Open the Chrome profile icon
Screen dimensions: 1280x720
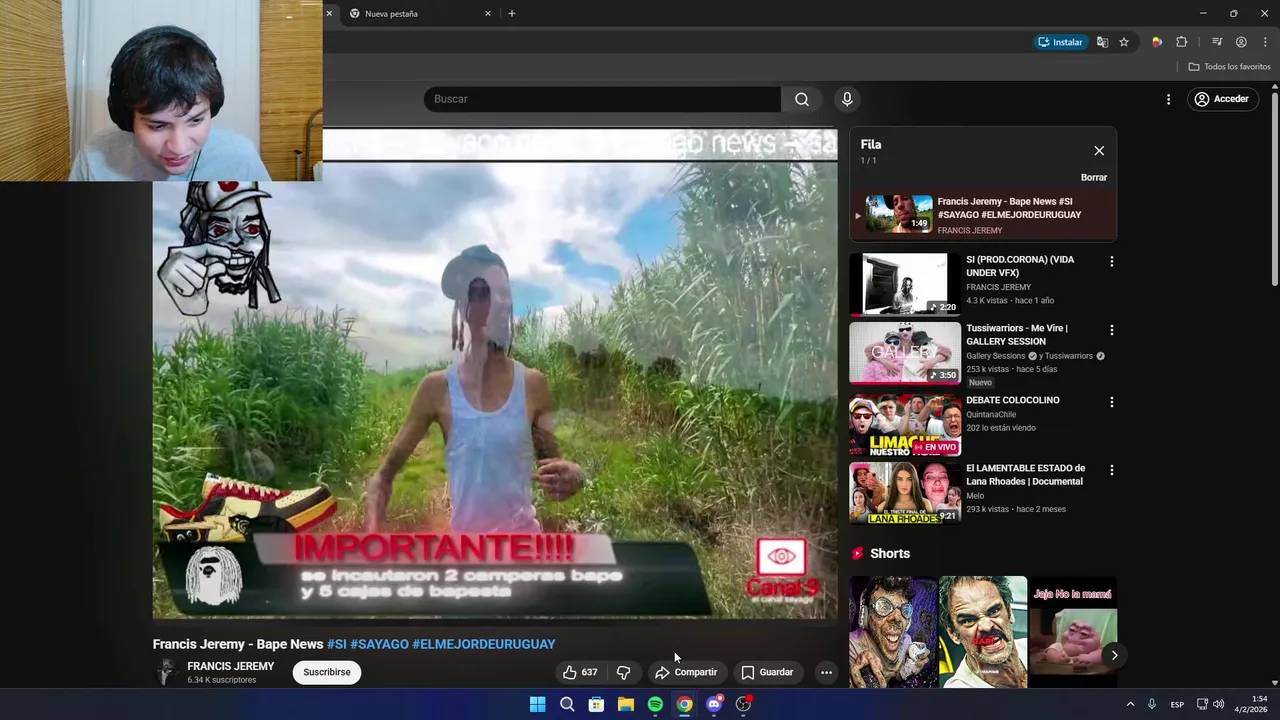1241,42
